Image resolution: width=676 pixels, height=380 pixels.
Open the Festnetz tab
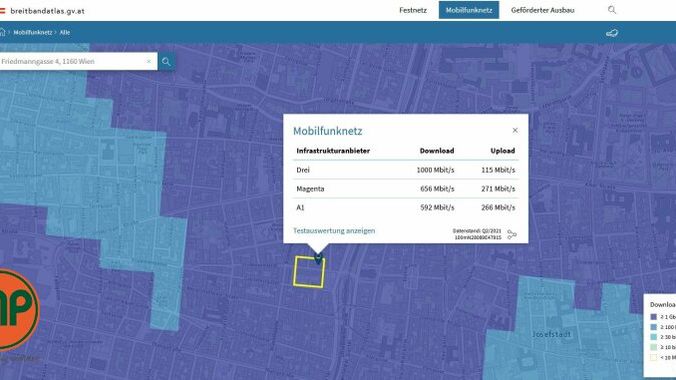[413, 10]
